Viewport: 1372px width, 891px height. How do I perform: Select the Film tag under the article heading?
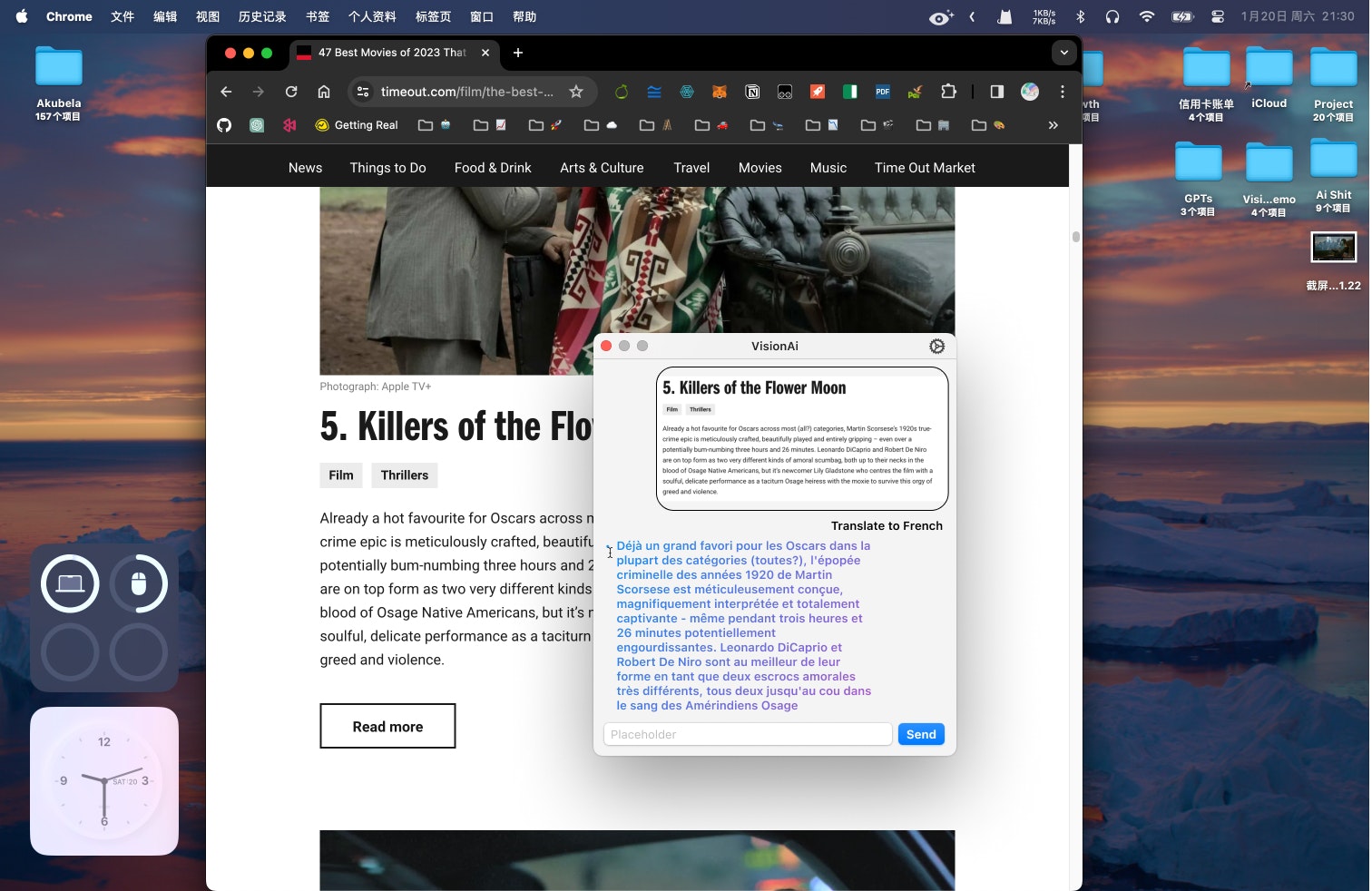coord(341,475)
